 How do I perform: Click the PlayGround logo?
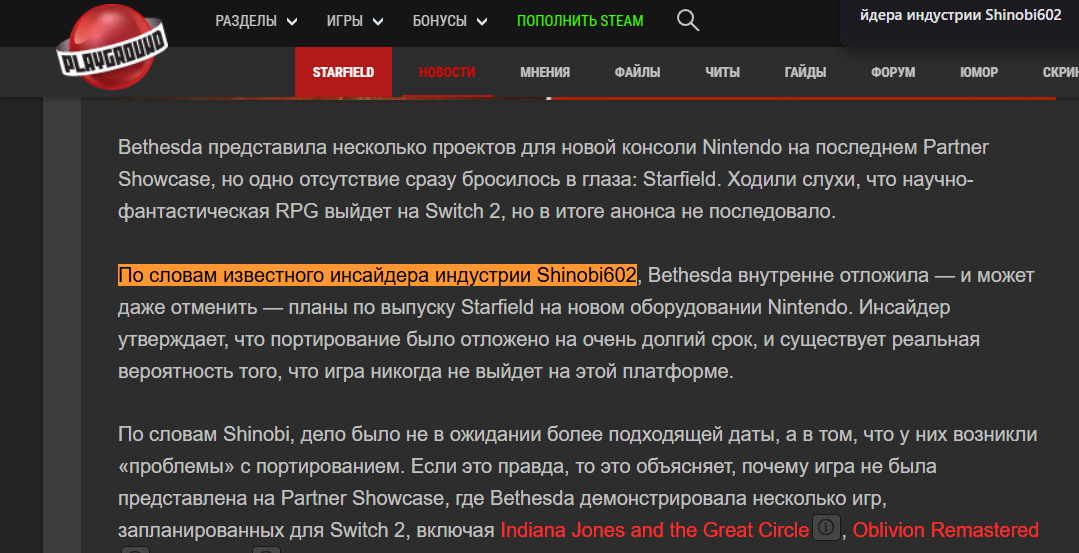pyautogui.click(x=111, y=47)
